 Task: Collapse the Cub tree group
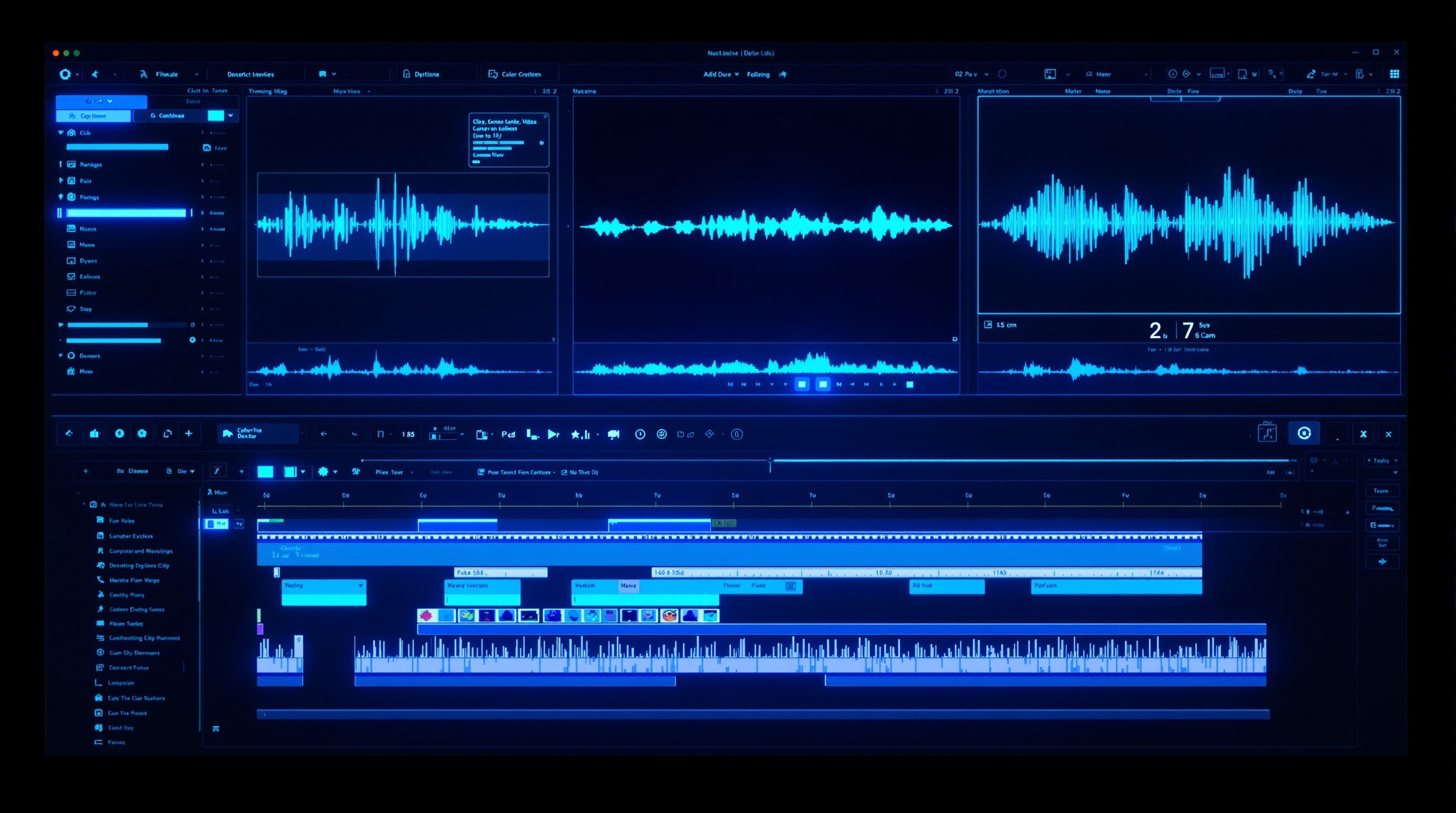60,133
